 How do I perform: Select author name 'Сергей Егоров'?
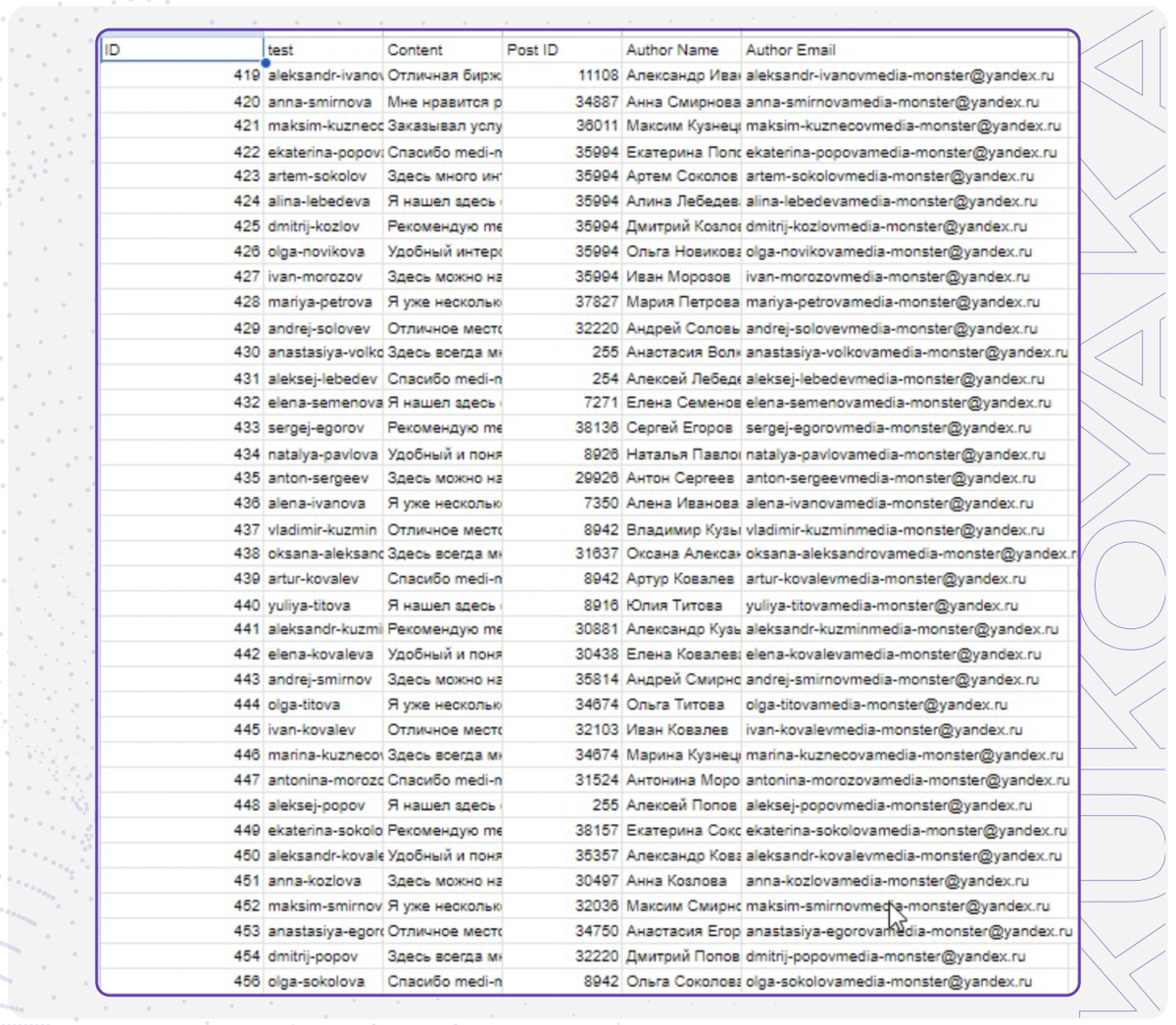tap(682, 427)
